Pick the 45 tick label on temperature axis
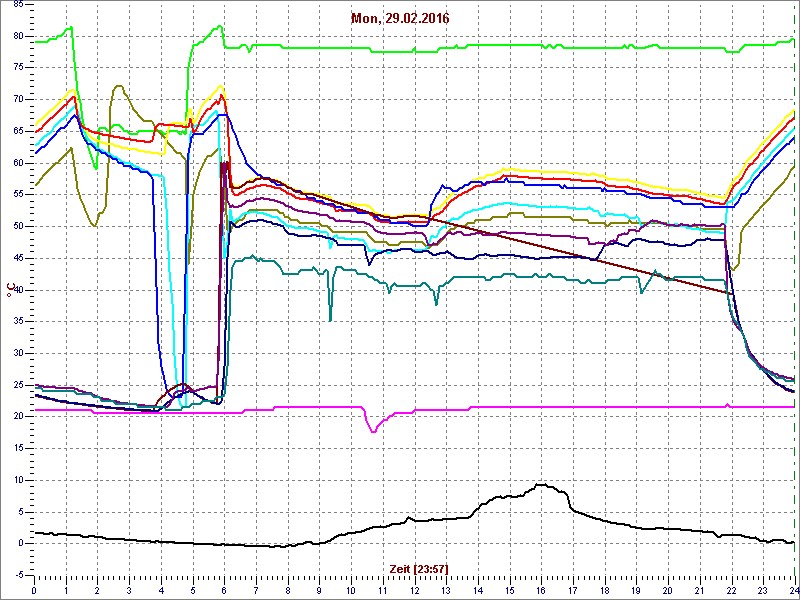800x600 pixels. [17, 259]
